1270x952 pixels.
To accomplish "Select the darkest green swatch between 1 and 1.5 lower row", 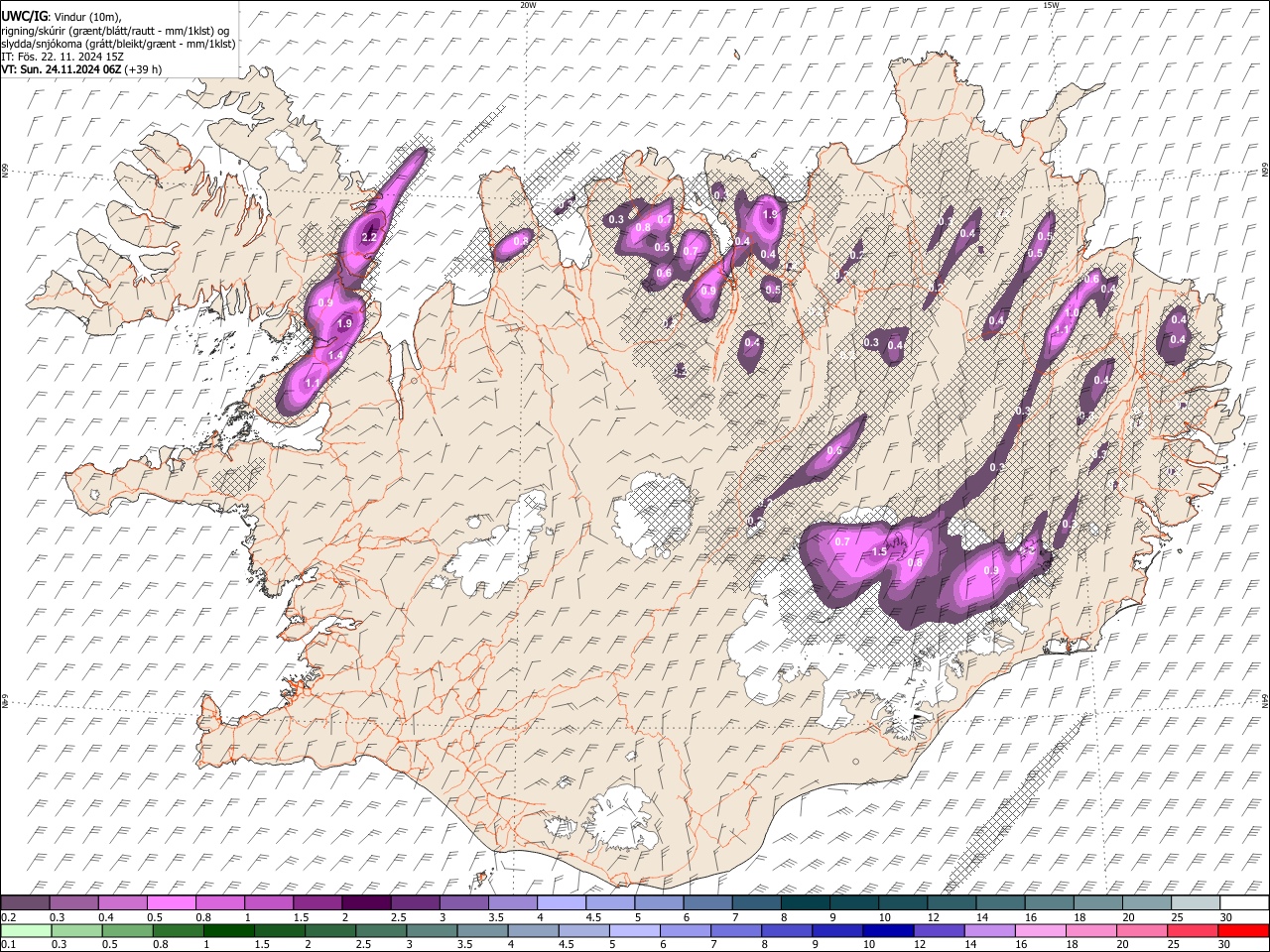I will (228, 930).
